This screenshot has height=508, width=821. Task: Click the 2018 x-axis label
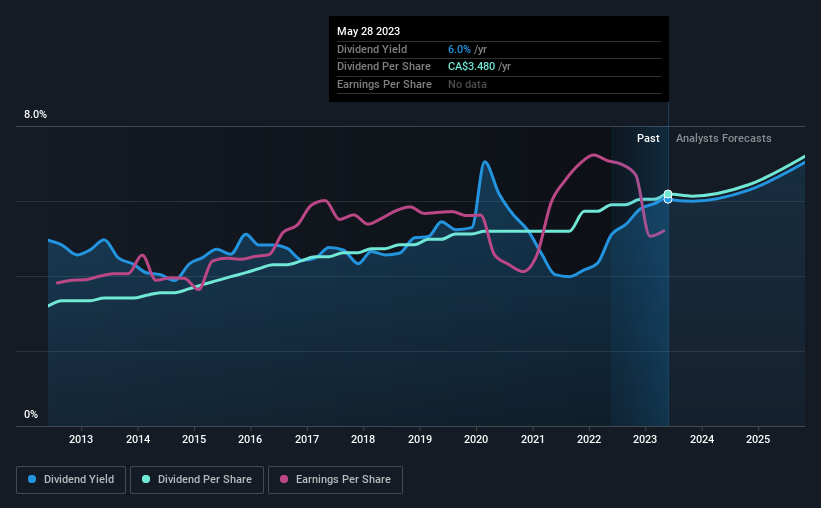363,439
